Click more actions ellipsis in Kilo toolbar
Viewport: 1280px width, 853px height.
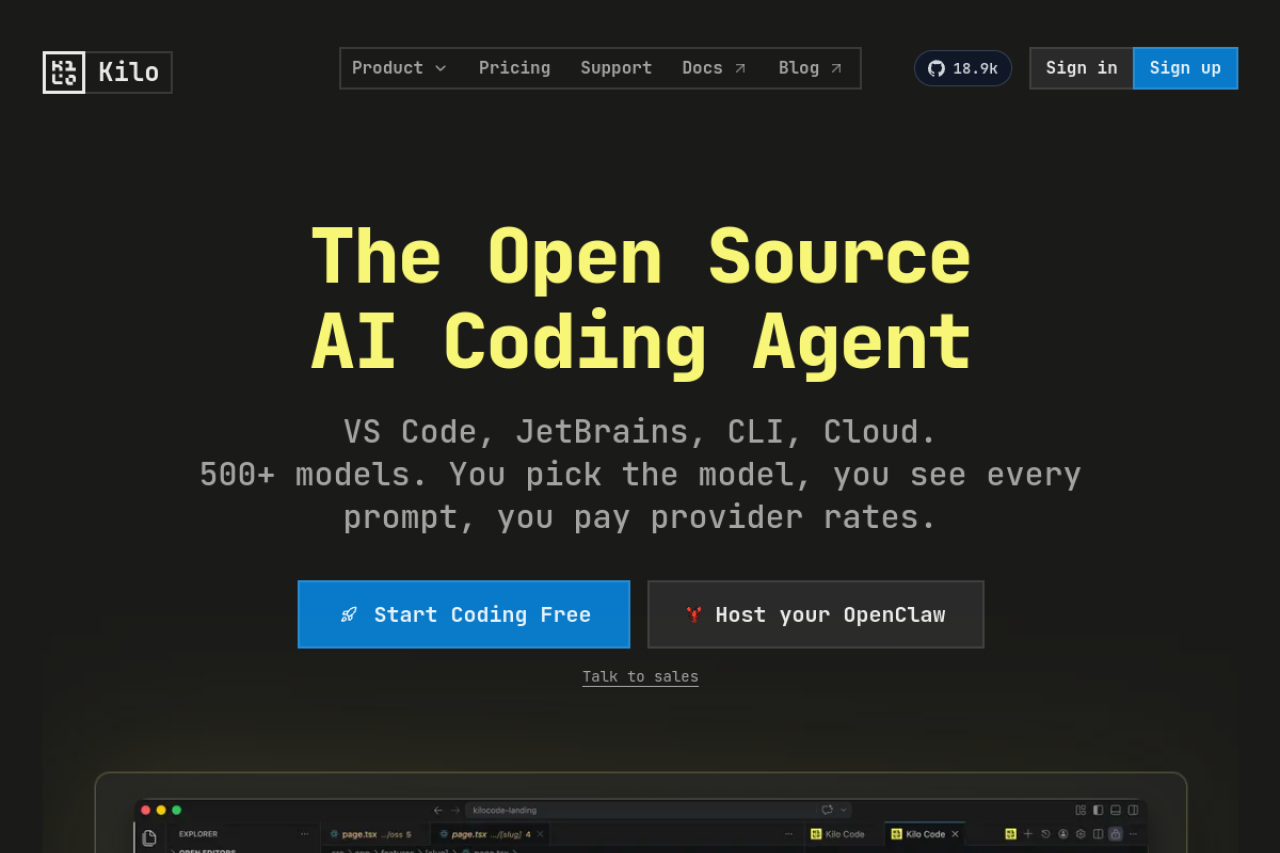click(x=1133, y=834)
